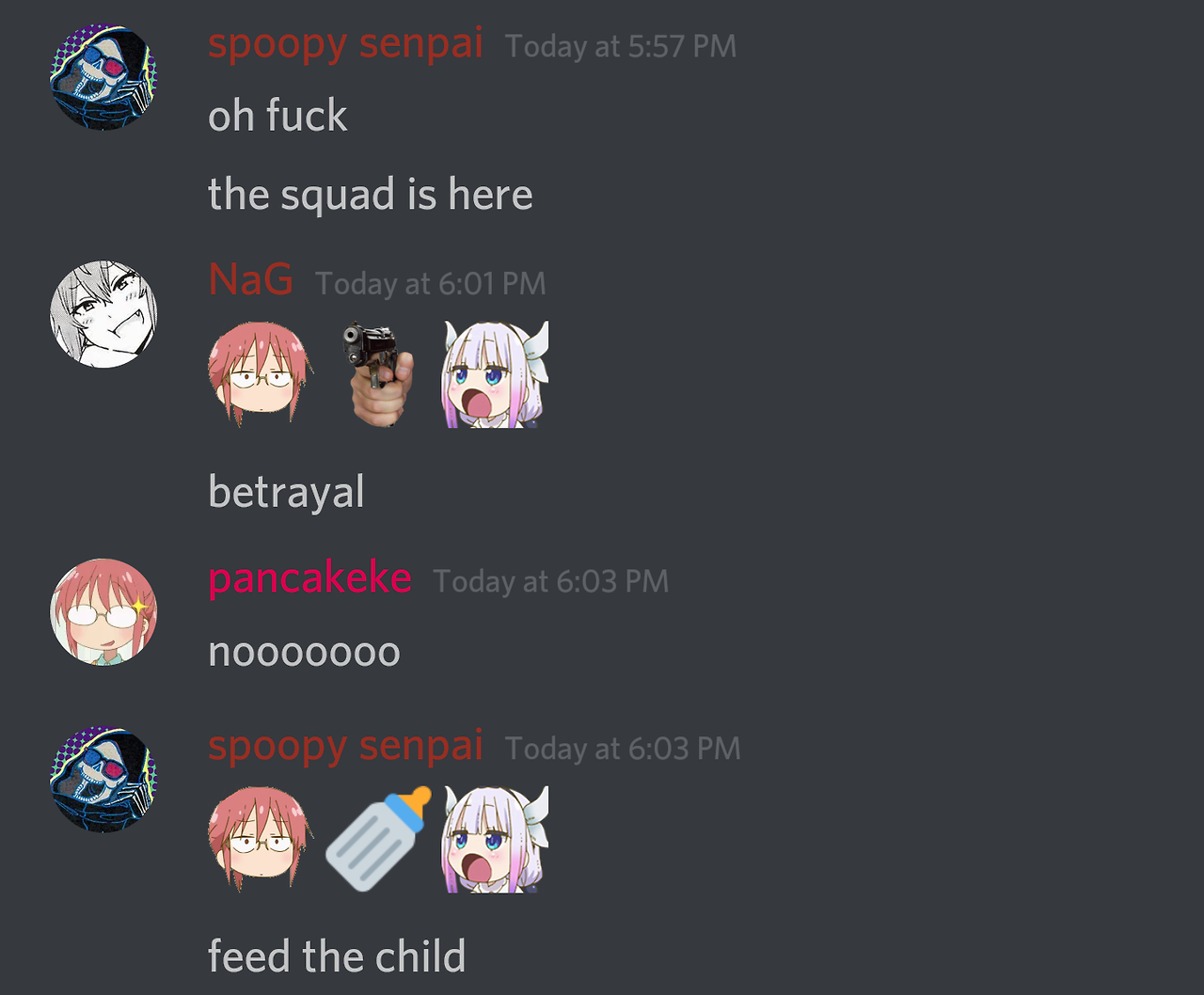Open the spoopy senpai username at 6:03 PM
The image size is (1204, 995).
coord(345,747)
